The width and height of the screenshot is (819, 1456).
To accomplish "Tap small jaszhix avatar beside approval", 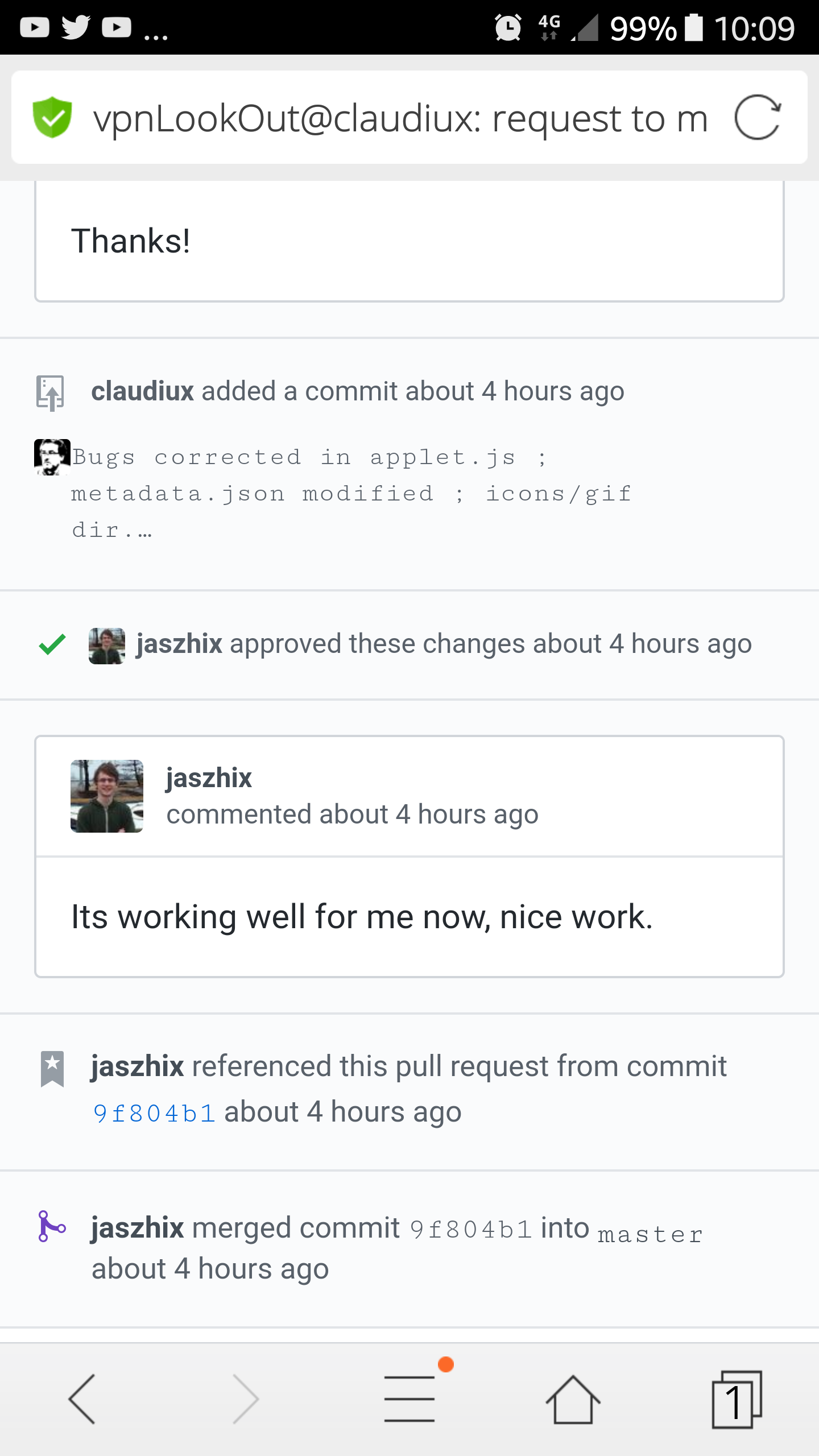I will tap(107, 646).
